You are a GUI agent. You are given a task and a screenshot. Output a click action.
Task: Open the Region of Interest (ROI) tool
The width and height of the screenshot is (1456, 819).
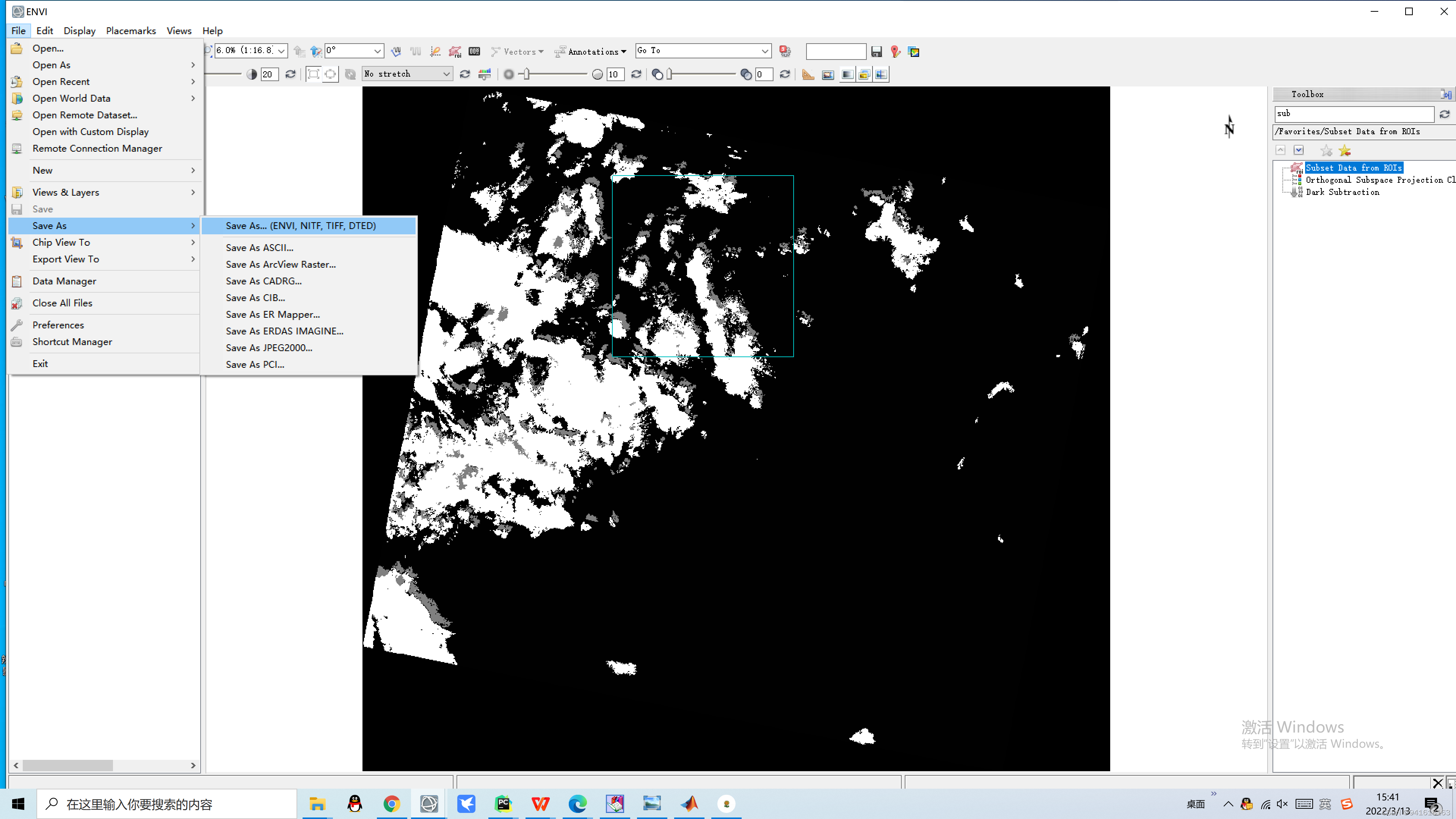(x=455, y=52)
